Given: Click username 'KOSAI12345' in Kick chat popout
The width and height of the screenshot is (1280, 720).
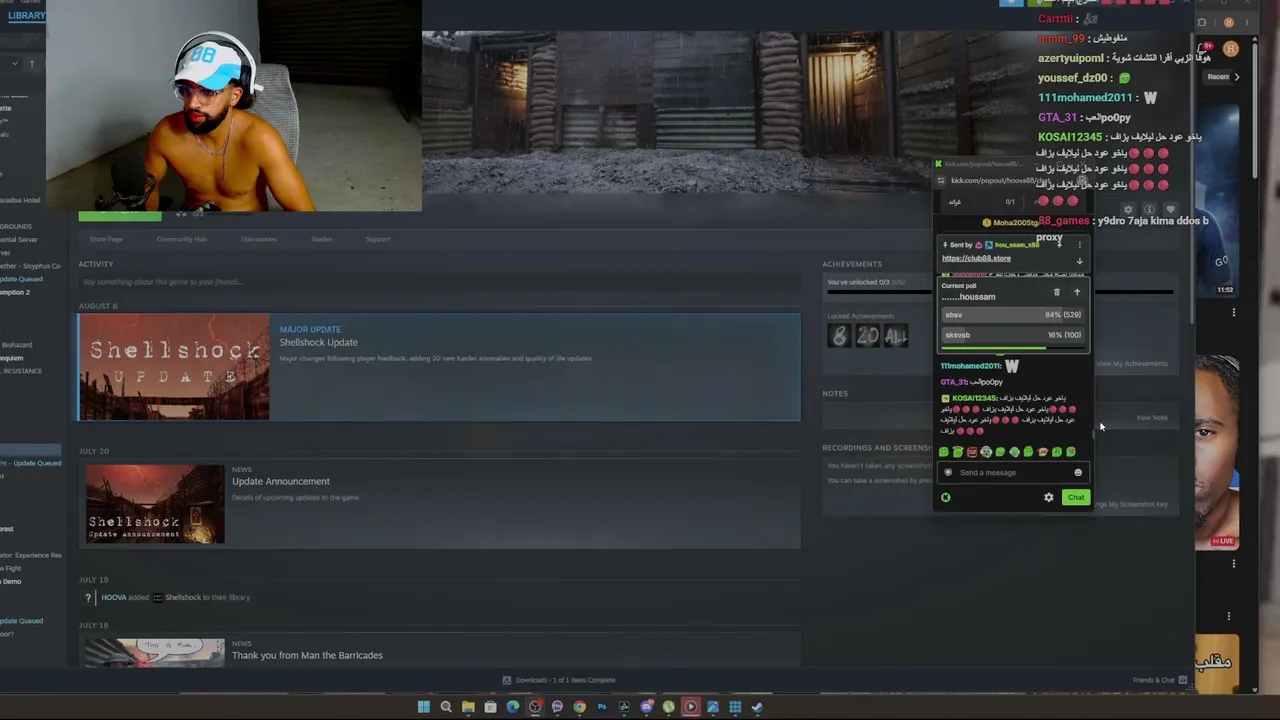Looking at the screenshot, I should click(x=974, y=398).
